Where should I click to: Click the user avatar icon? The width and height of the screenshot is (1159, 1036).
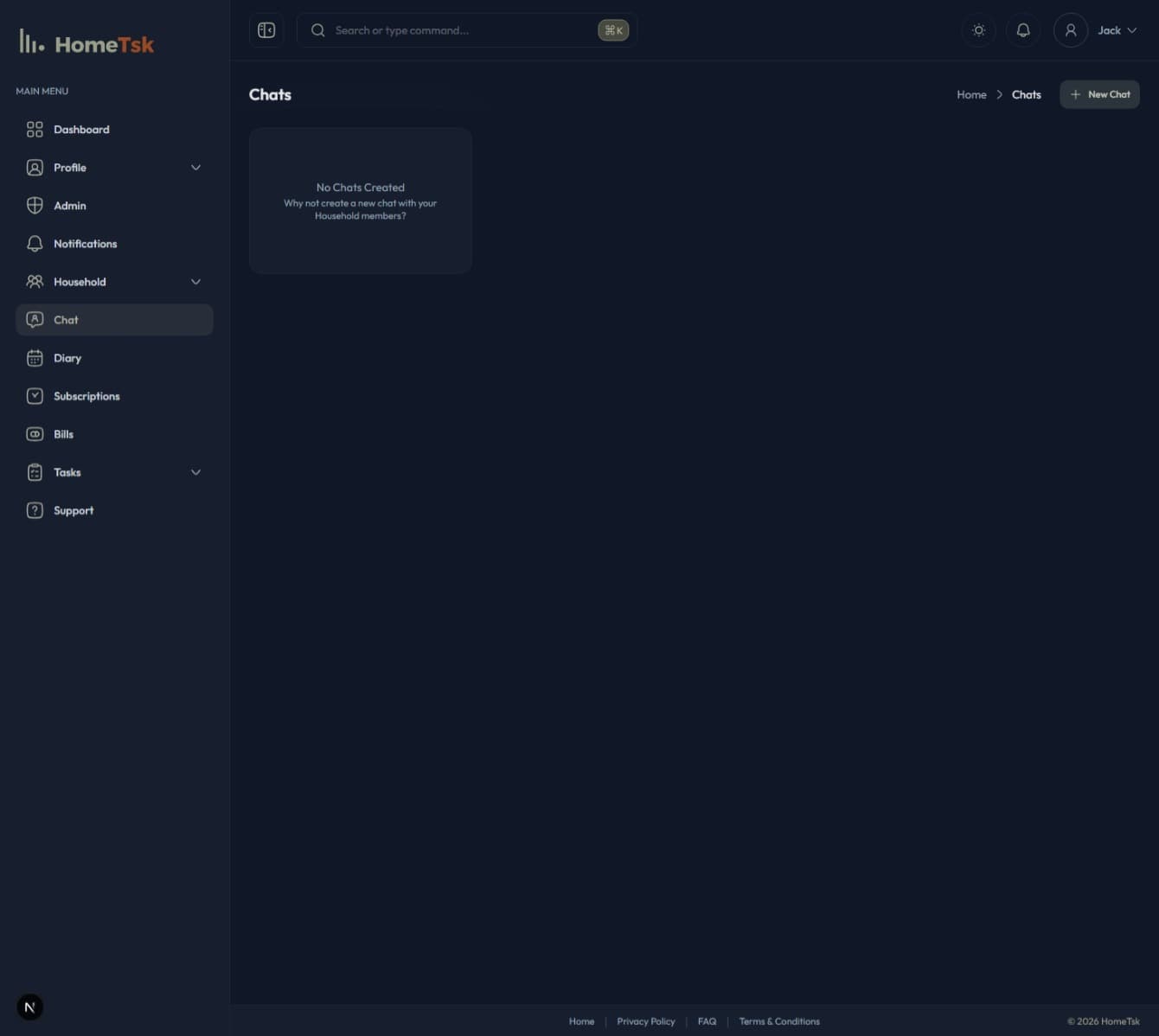click(x=1070, y=30)
